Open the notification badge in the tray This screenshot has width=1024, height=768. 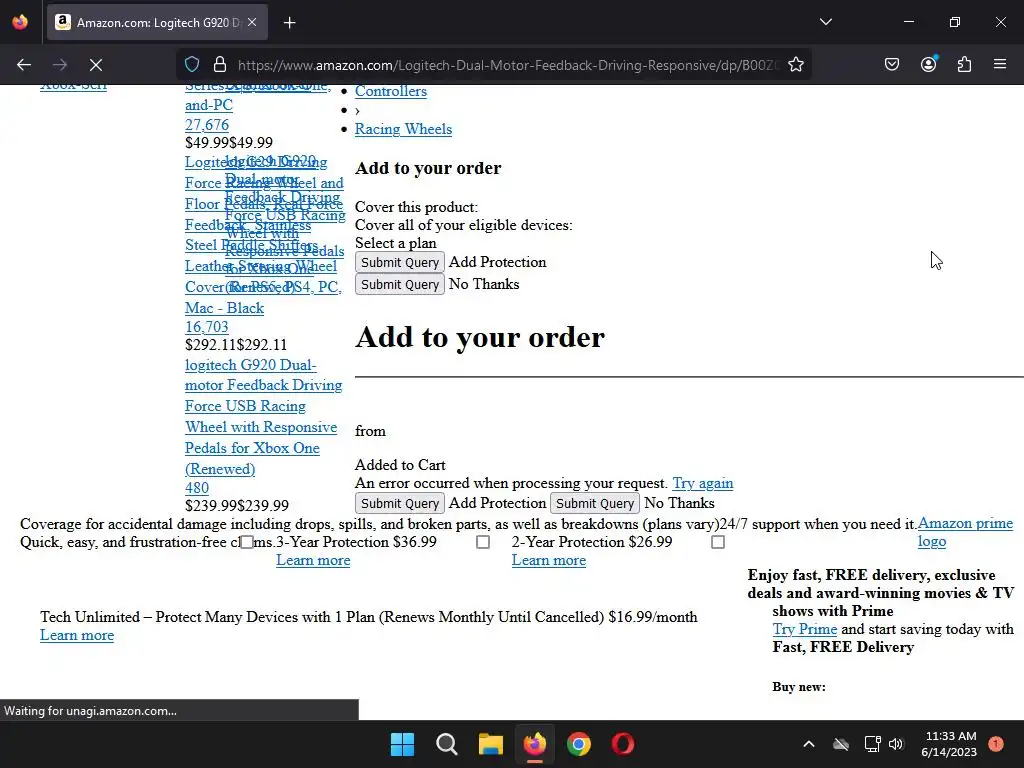coord(996,744)
